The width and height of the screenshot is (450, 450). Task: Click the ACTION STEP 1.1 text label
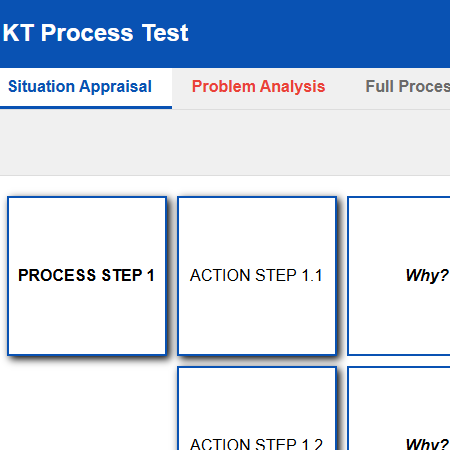[256, 275]
